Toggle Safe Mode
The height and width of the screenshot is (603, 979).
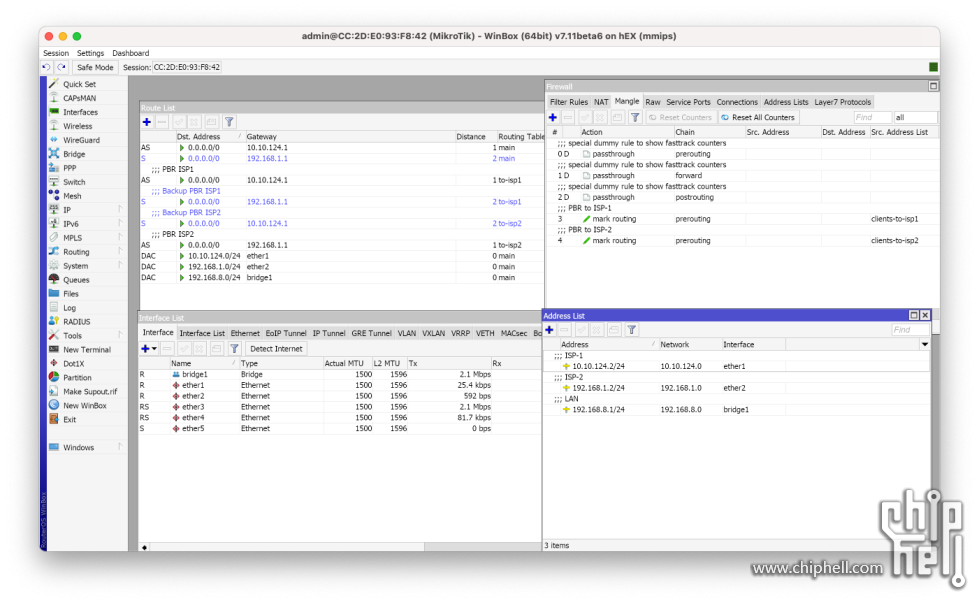(95, 67)
